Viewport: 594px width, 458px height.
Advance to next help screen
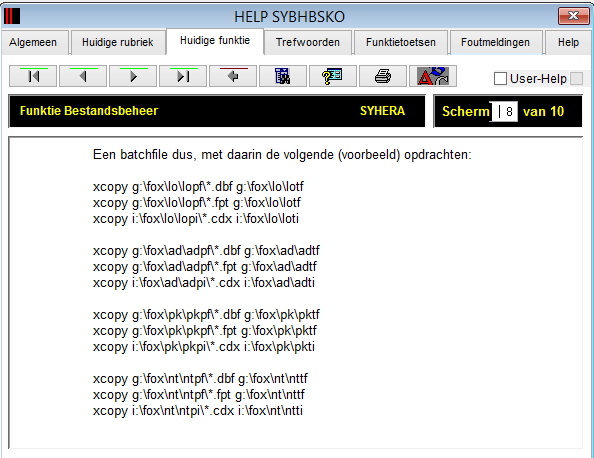pyautogui.click(x=133, y=76)
